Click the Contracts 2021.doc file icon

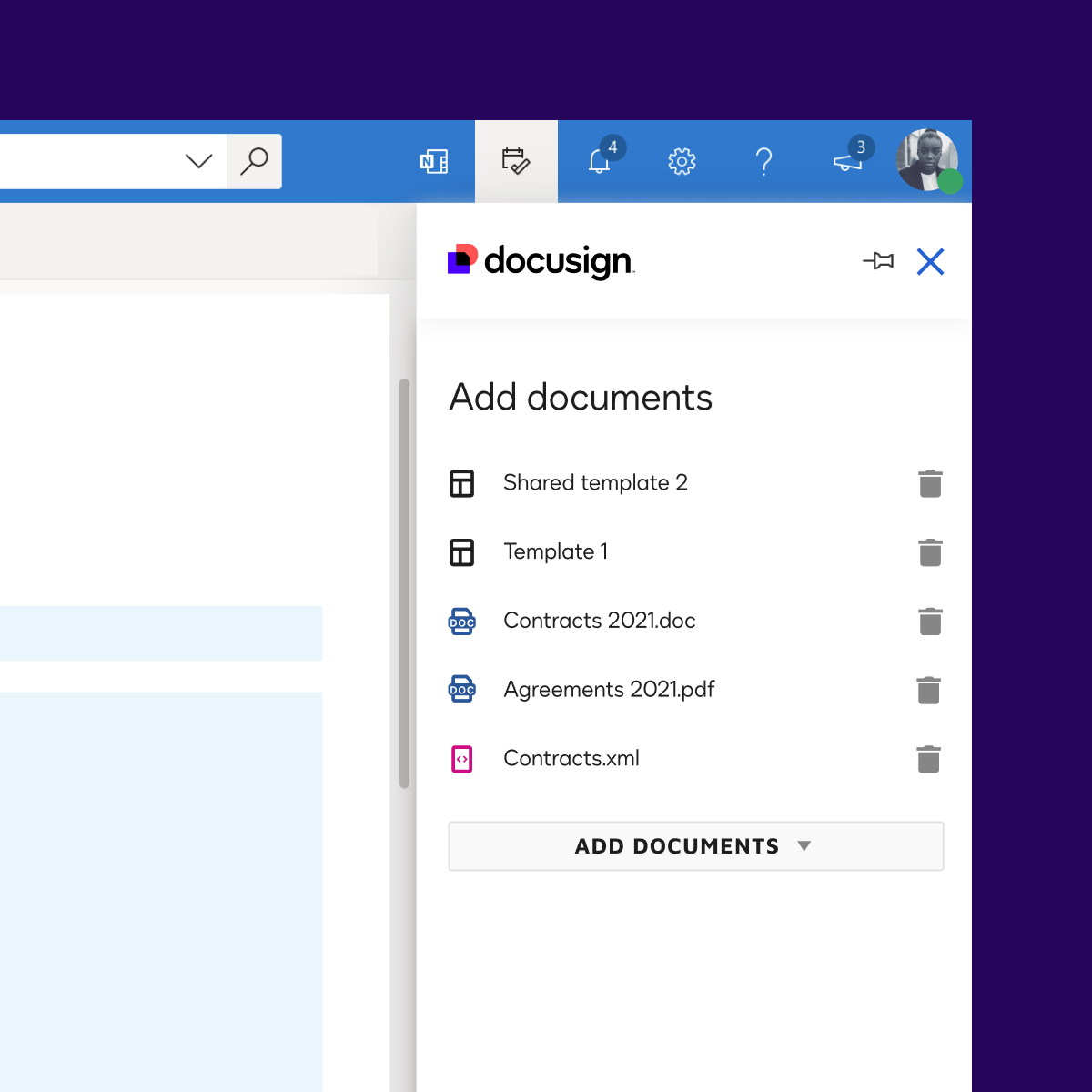[462, 622]
